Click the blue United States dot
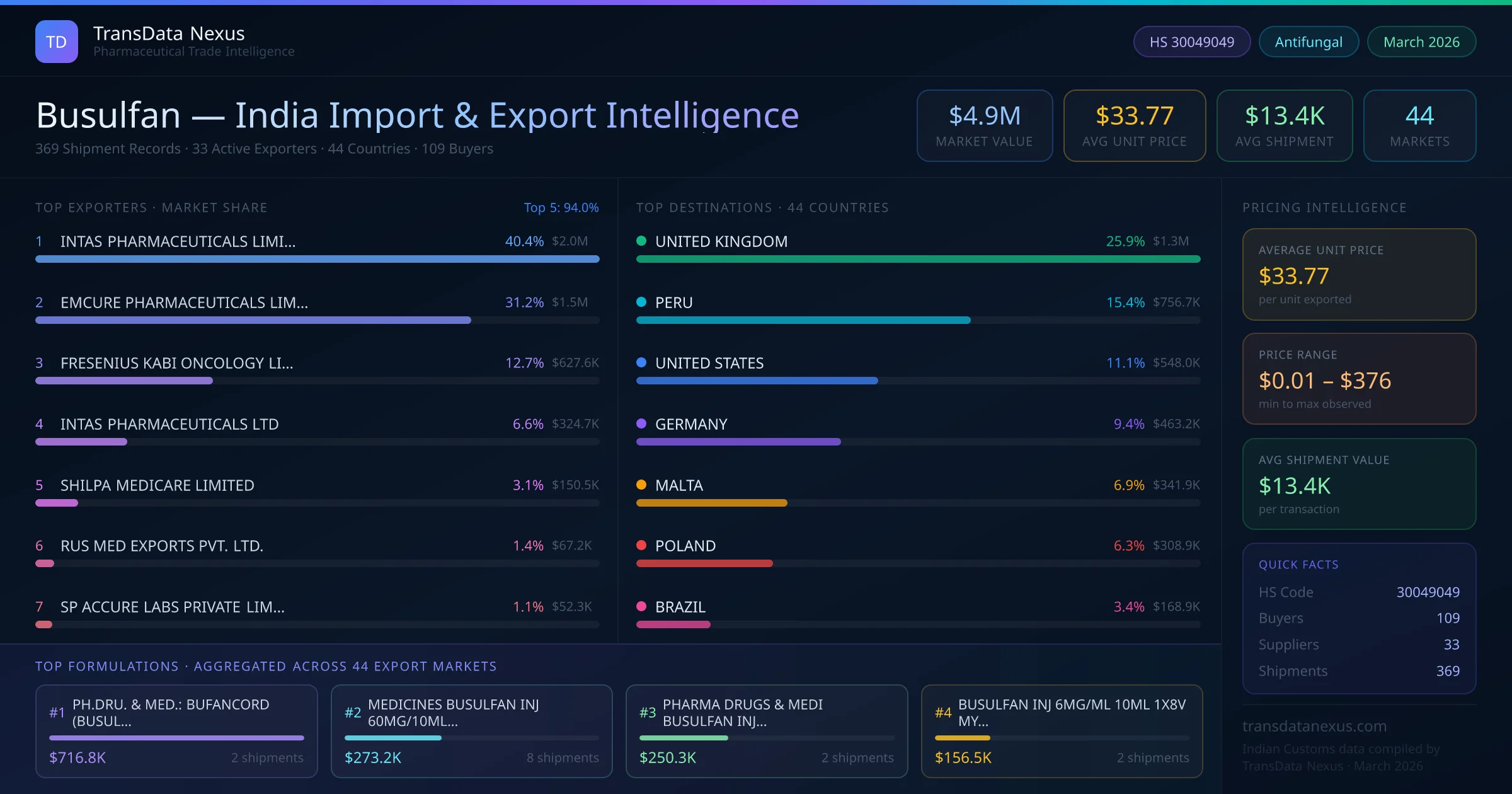The image size is (1512, 794). [x=641, y=362]
